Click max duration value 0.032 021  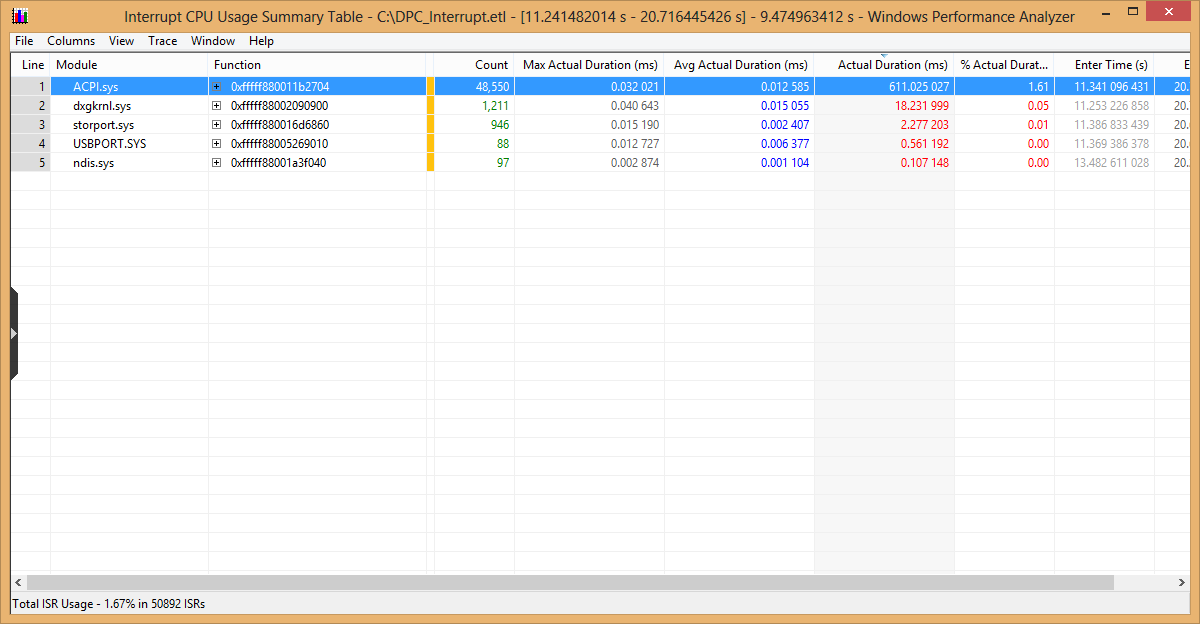click(x=635, y=87)
